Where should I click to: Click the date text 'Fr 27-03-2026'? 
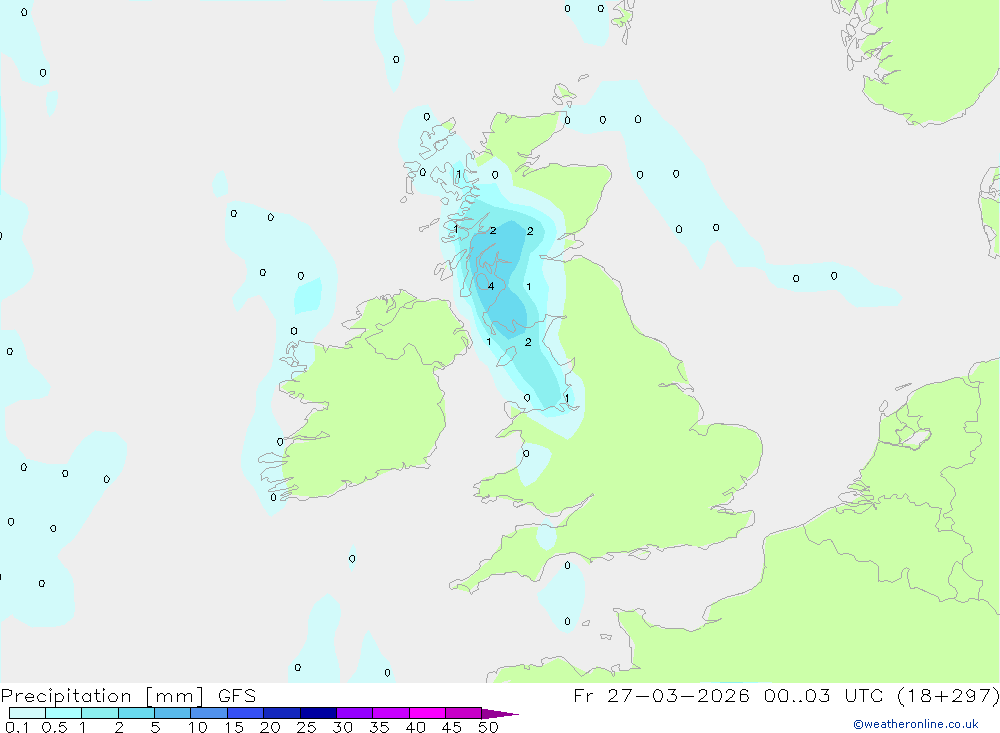[x=661, y=695]
